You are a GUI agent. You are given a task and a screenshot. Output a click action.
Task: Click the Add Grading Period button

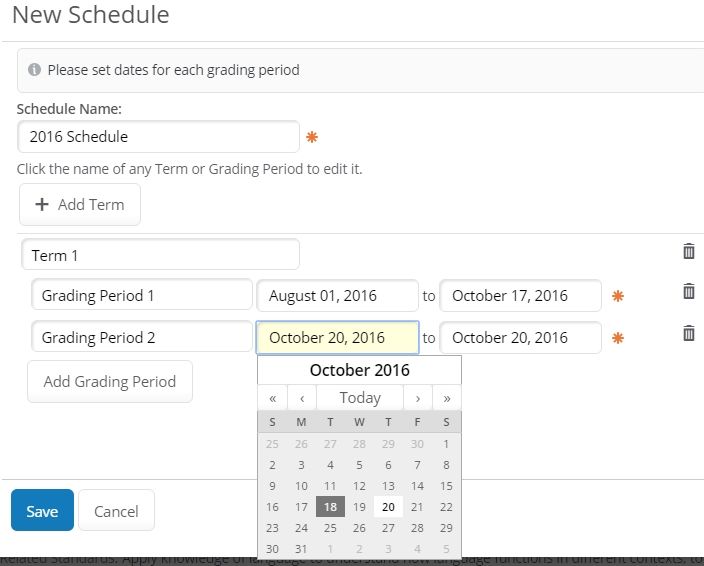110,381
